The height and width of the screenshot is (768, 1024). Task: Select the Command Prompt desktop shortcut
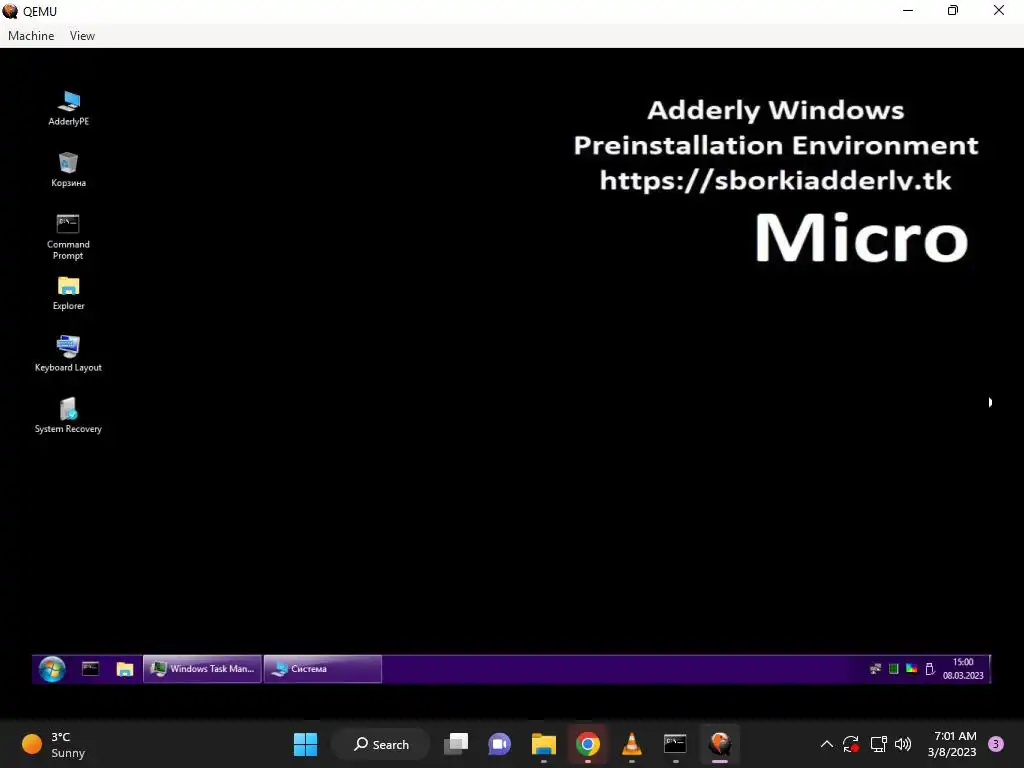click(68, 236)
